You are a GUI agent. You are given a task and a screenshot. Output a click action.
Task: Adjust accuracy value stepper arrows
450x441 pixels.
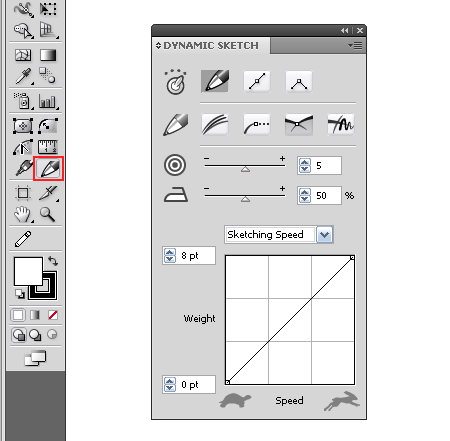point(305,165)
